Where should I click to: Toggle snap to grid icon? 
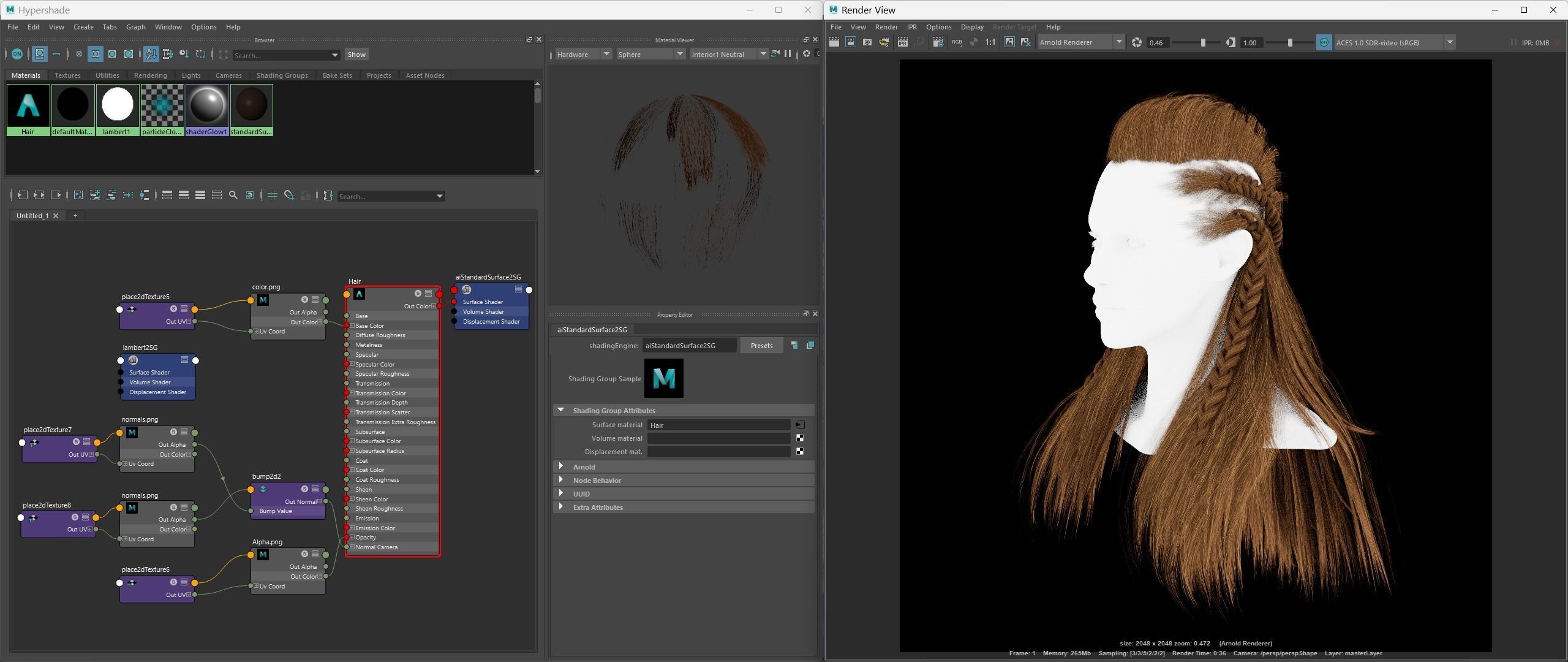click(289, 195)
